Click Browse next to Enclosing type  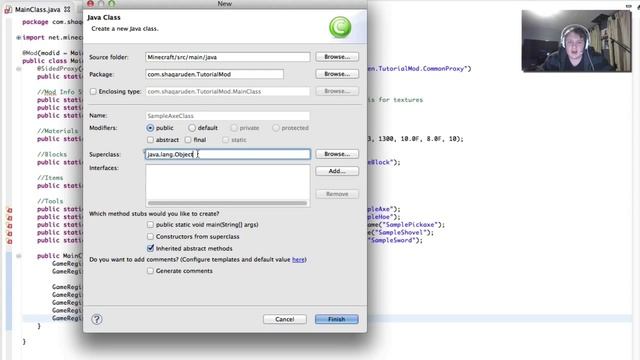[337, 91]
